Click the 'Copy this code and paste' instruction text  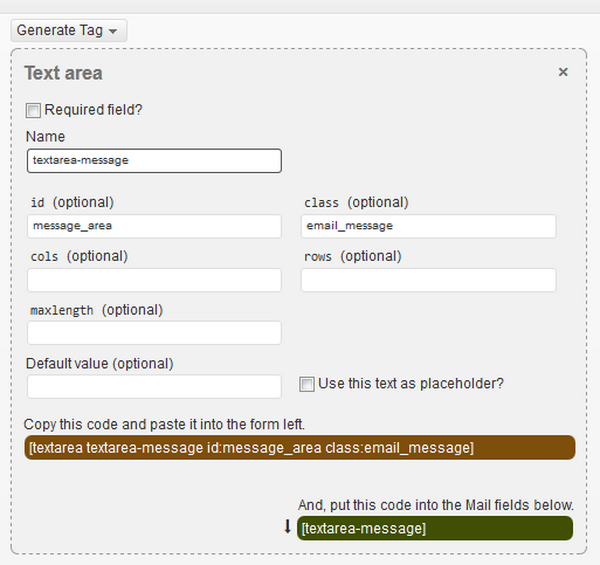pyautogui.click(x=164, y=424)
